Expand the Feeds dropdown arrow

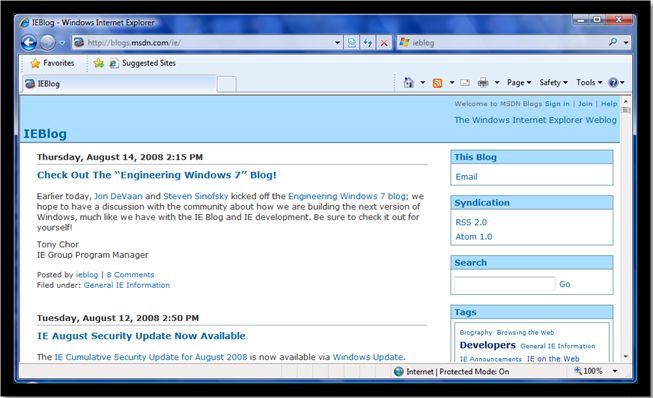(x=452, y=82)
